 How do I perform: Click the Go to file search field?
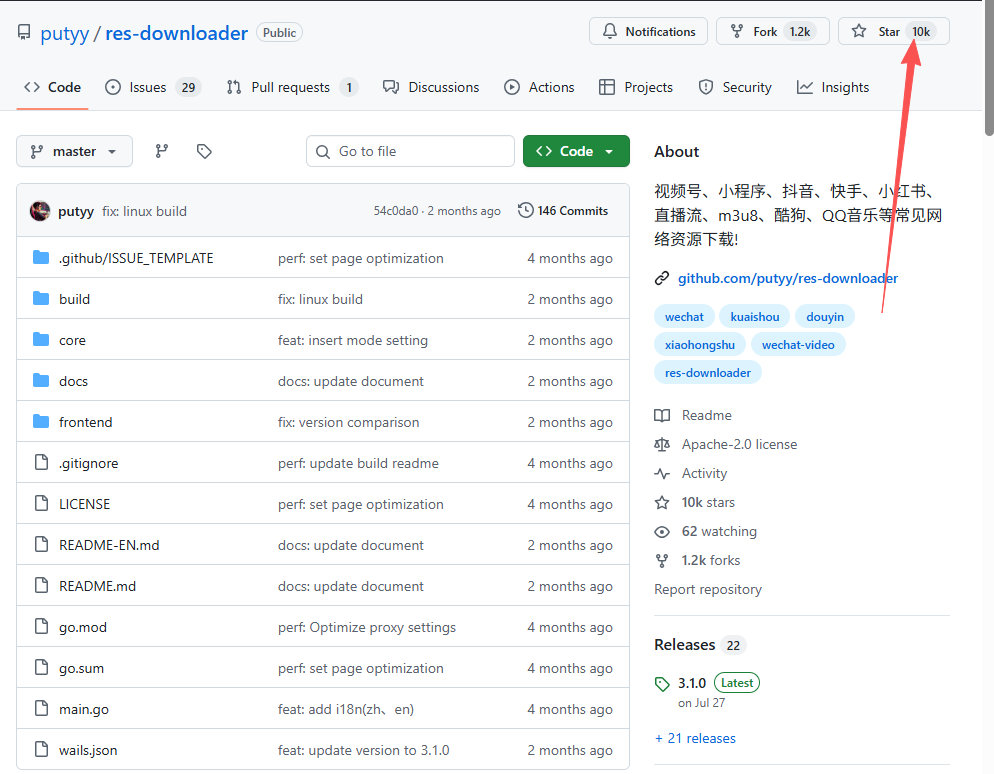410,151
